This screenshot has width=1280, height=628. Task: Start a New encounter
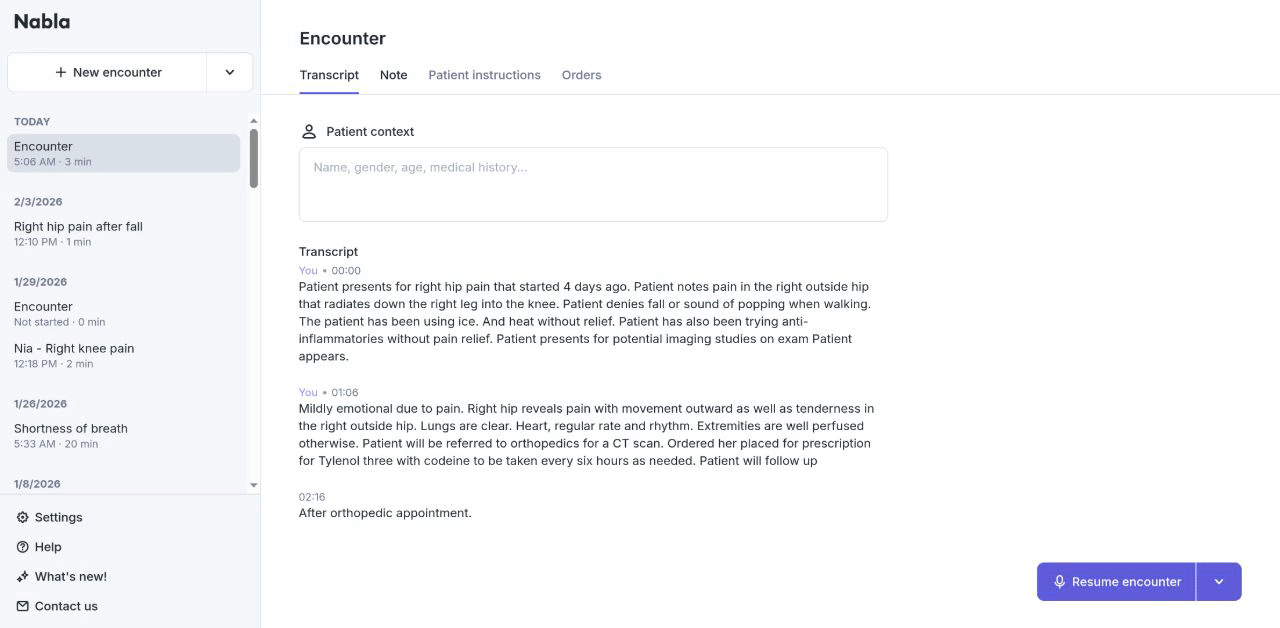[108, 73]
